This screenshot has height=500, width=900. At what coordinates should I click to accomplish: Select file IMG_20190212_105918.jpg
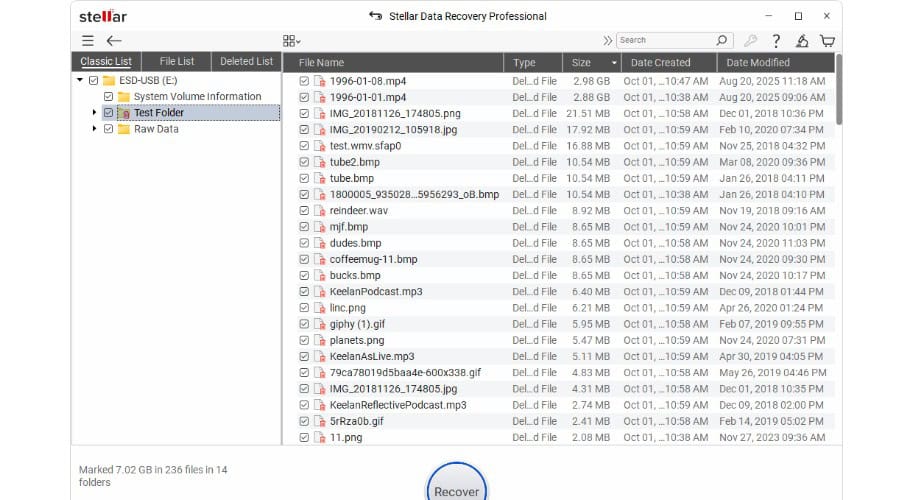point(393,130)
